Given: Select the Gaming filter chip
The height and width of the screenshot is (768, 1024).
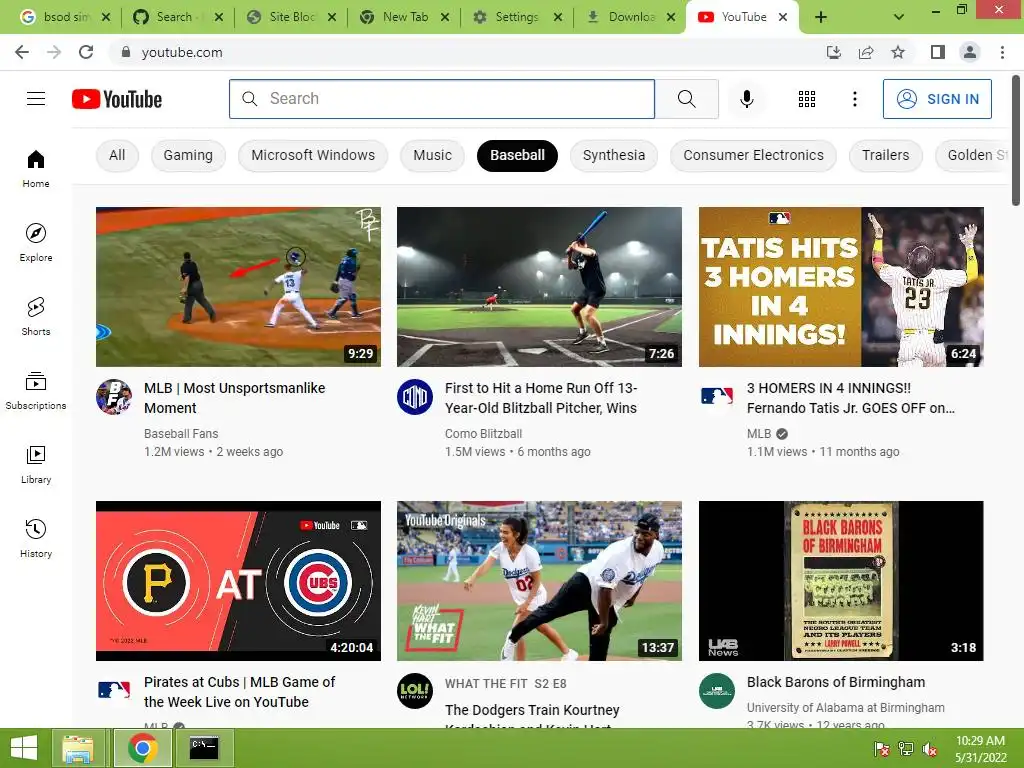Looking at the screenshot, I should pos(188,155).
